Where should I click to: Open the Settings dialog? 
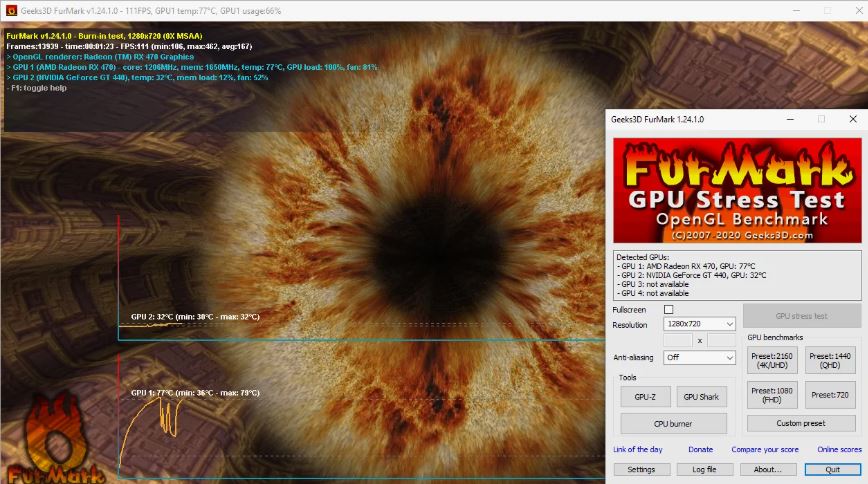pos(641,469)
